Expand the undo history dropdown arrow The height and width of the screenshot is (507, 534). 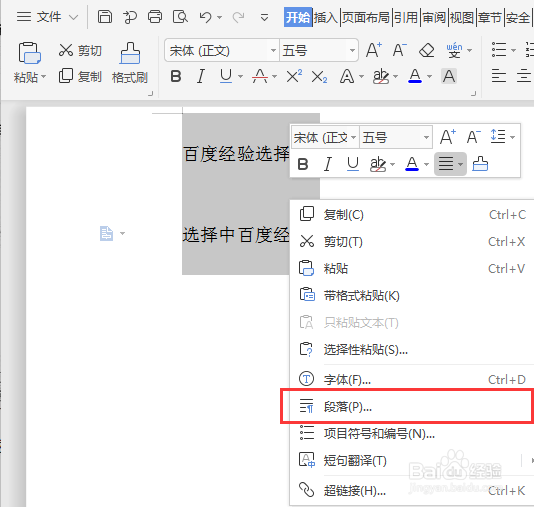coord(220,17)
